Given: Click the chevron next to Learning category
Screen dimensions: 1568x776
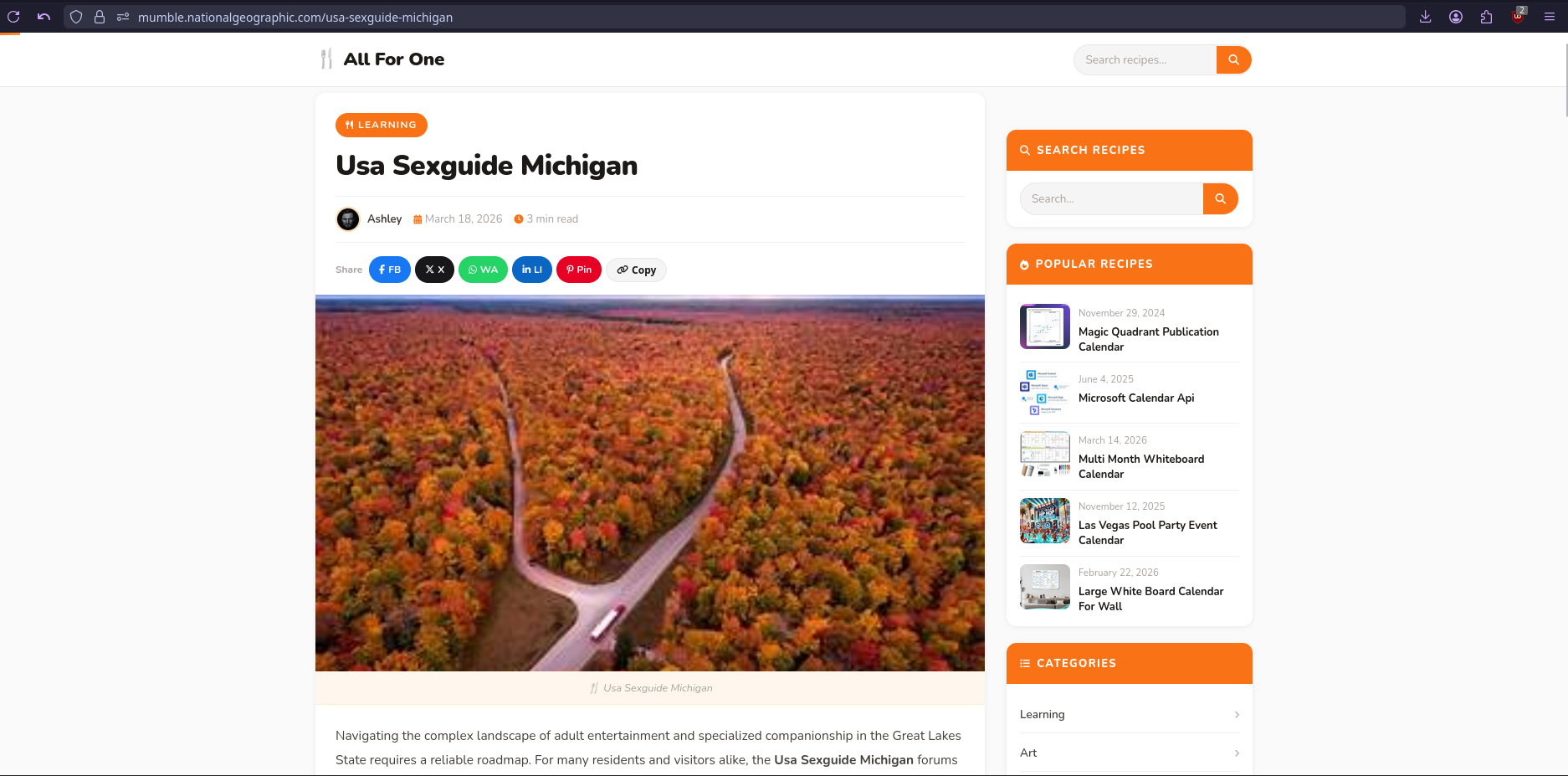Looking at the screenshot, I should [1237, 715].
